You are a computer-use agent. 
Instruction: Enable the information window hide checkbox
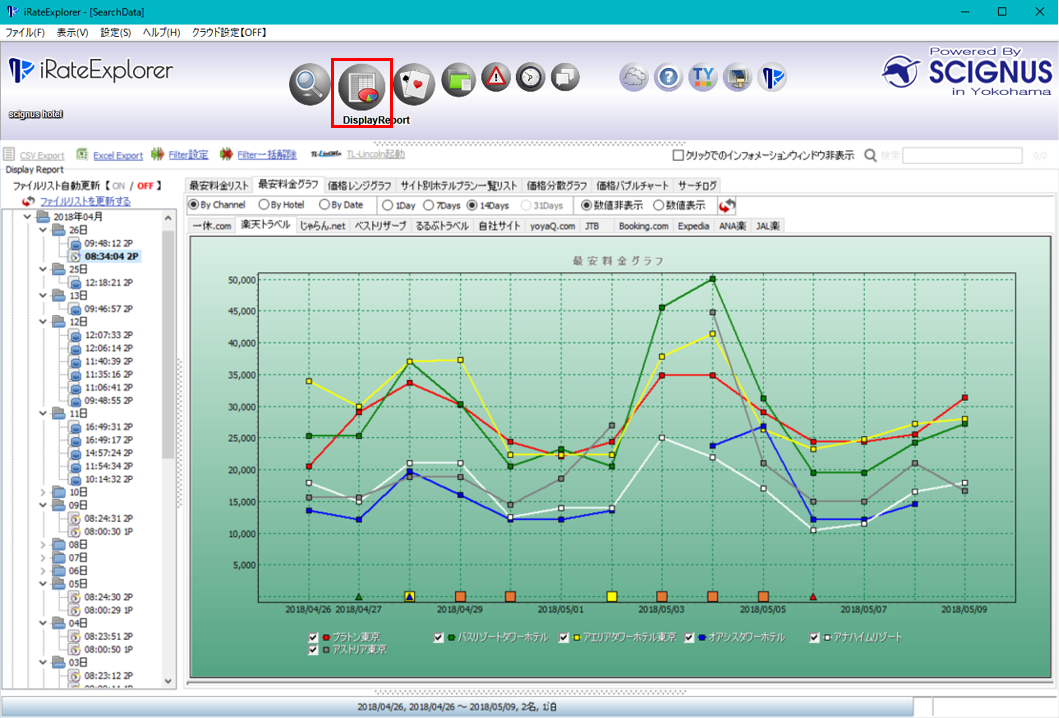pyautogui.click(x=678, y=155)
